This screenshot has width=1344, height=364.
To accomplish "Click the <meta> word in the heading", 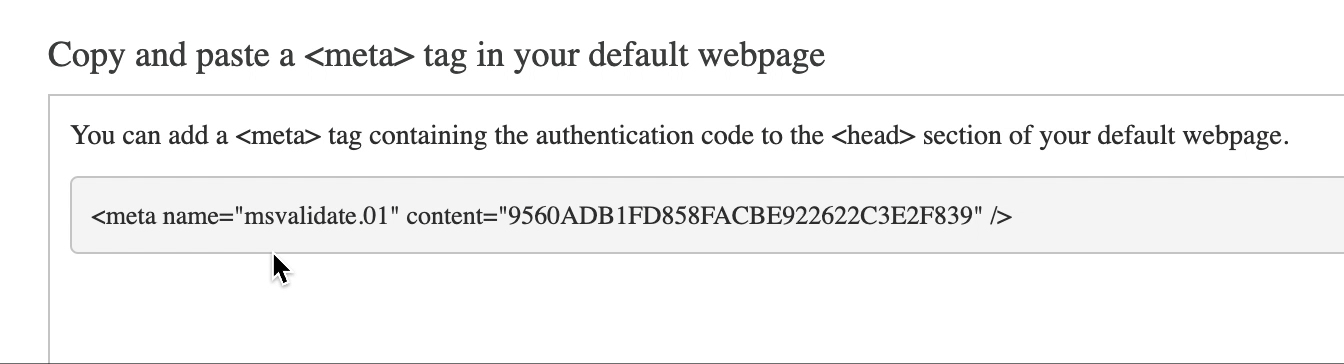I will pyautogui.click(x=358, y=54).
